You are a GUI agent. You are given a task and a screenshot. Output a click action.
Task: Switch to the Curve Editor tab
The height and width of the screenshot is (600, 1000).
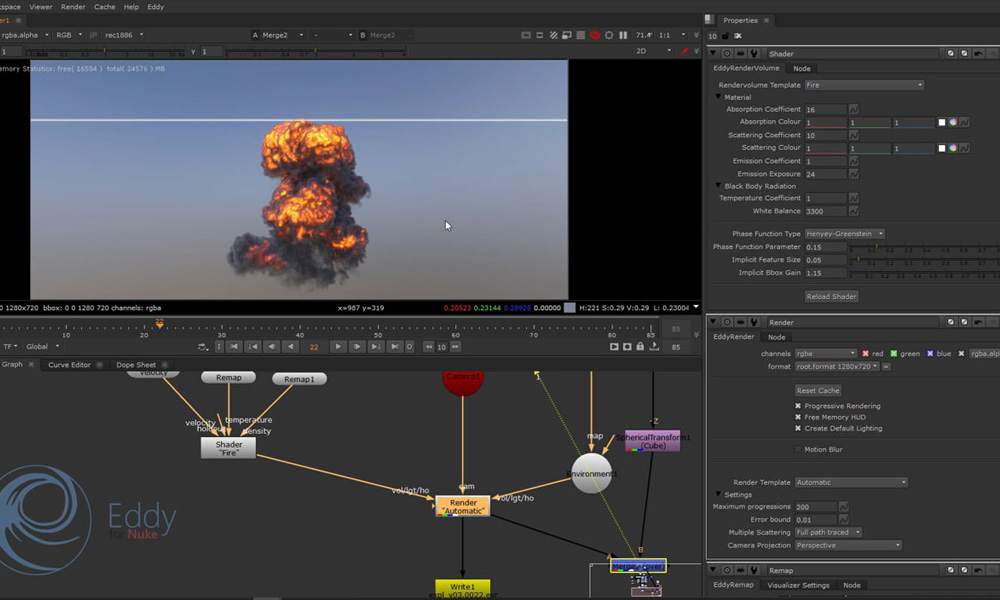[69, 365]
